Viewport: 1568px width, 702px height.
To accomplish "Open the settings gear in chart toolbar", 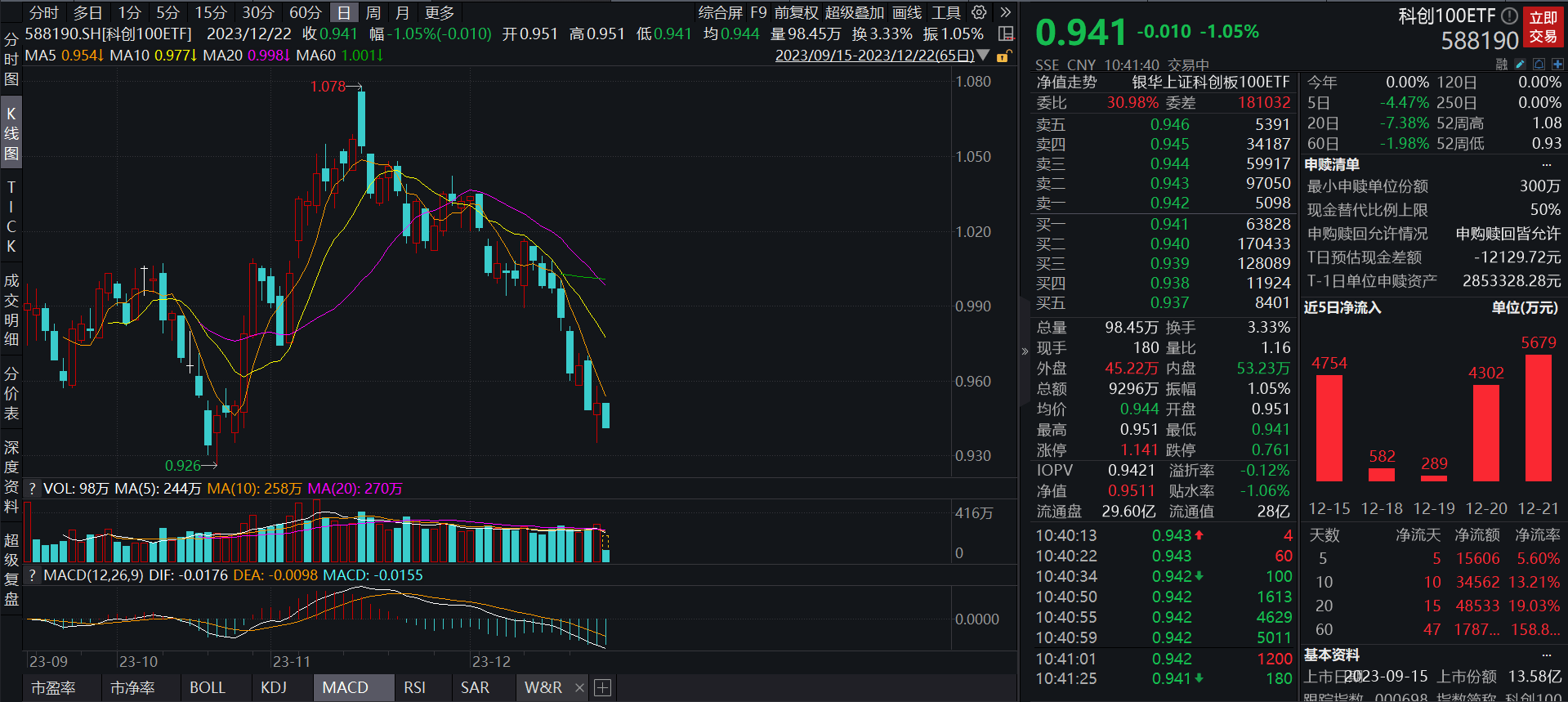I will pos(979,12).
